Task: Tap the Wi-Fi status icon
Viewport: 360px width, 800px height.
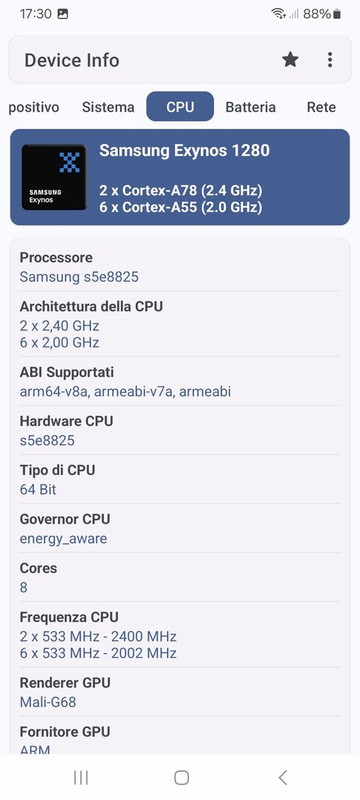Action: click(x=278, y=14)
